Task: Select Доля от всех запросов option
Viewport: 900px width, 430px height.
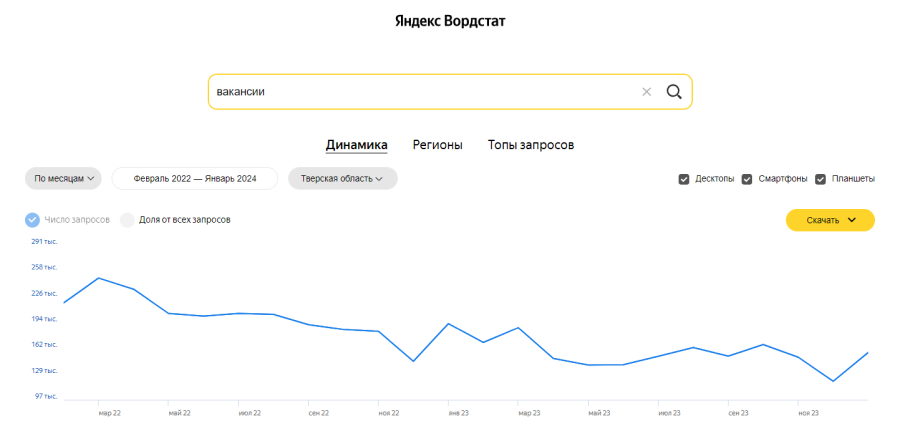Action: [127, 220]
